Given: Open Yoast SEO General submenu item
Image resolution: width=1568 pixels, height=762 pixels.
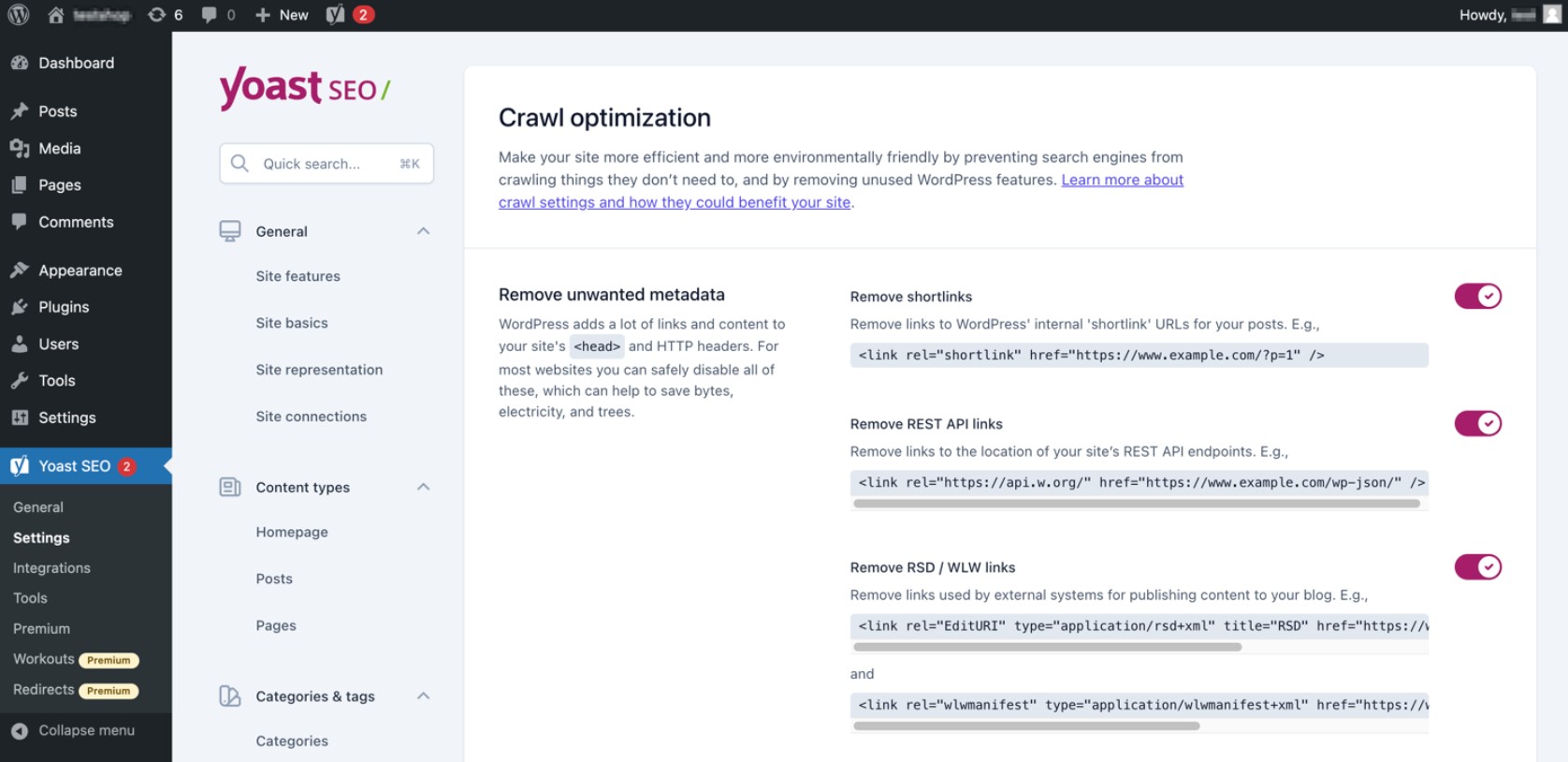Looking at the screenshot, I should coord(38,507).
